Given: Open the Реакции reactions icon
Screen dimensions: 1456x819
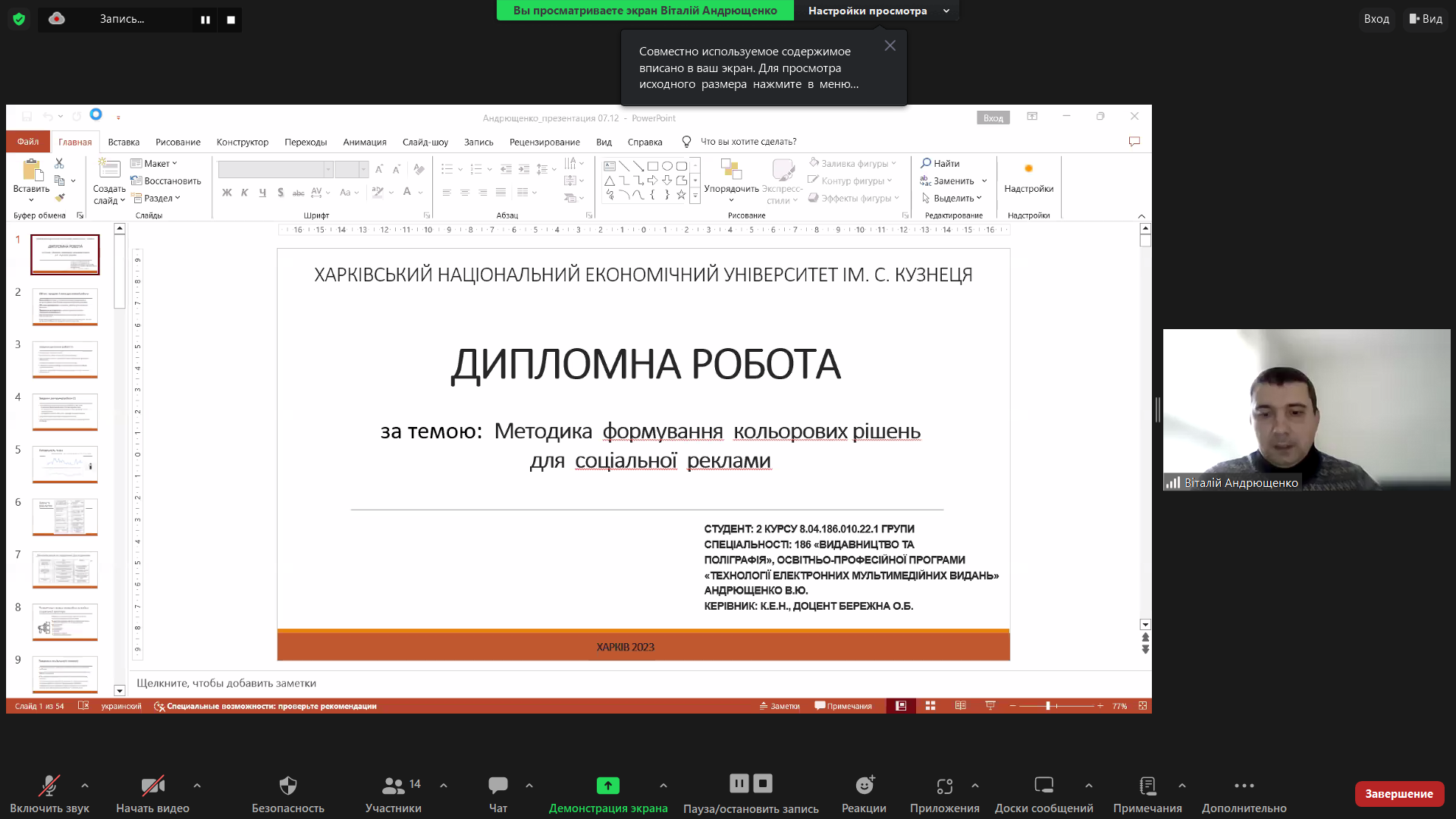Looking at the screenshot, I should (864, 785).
